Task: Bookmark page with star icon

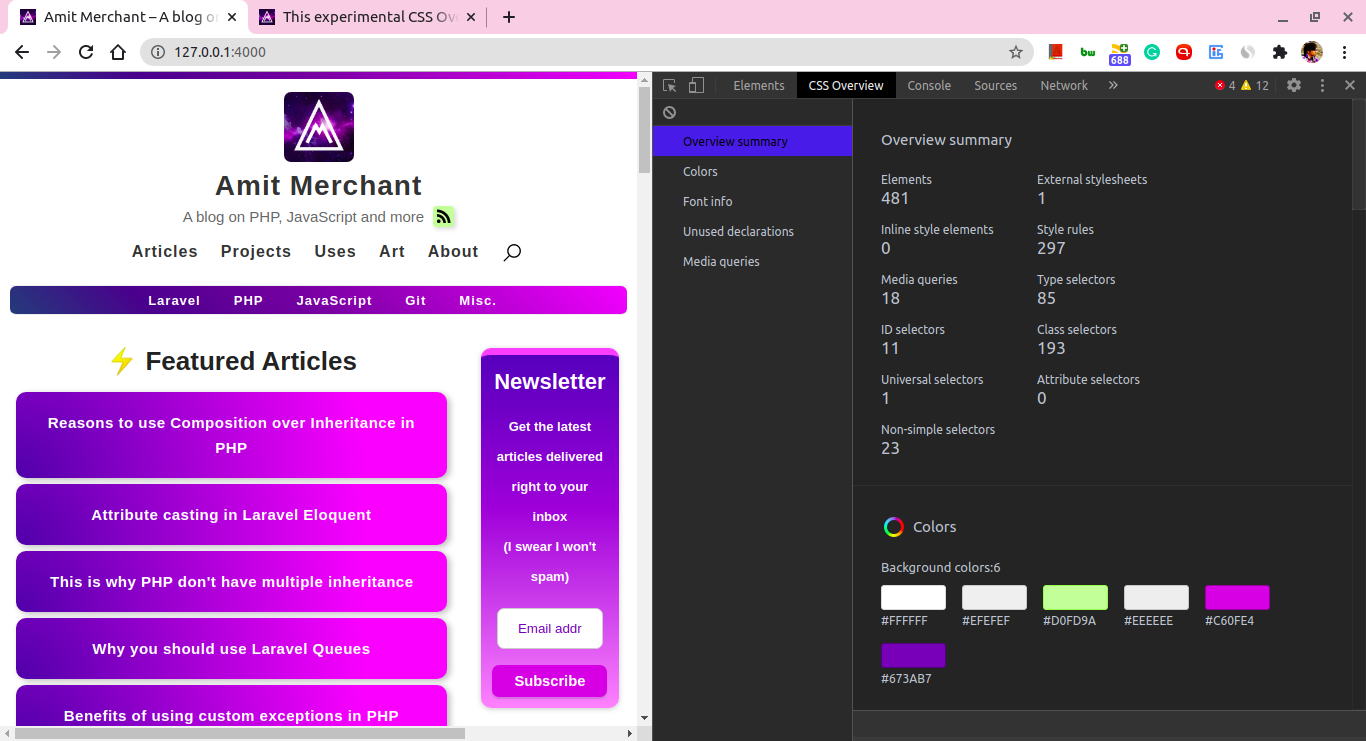Action: pos(1016,52)
